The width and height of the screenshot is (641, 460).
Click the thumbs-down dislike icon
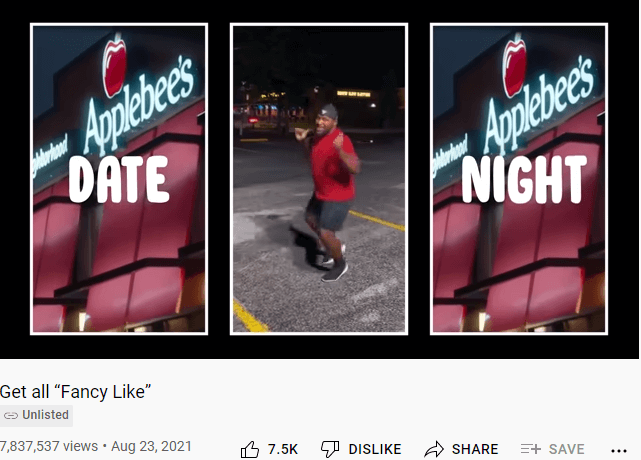330,449
